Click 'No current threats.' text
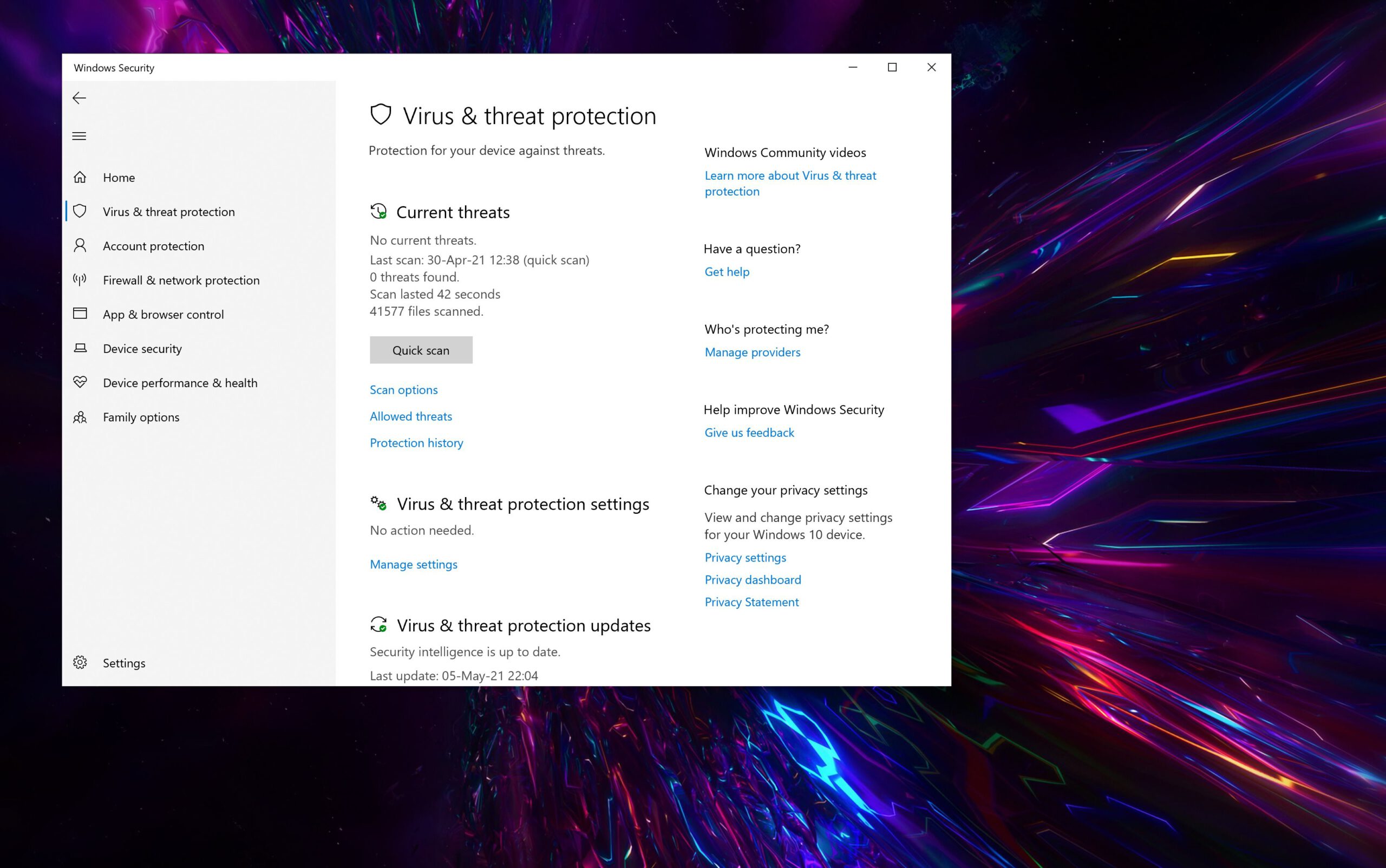 pos(423,240)
